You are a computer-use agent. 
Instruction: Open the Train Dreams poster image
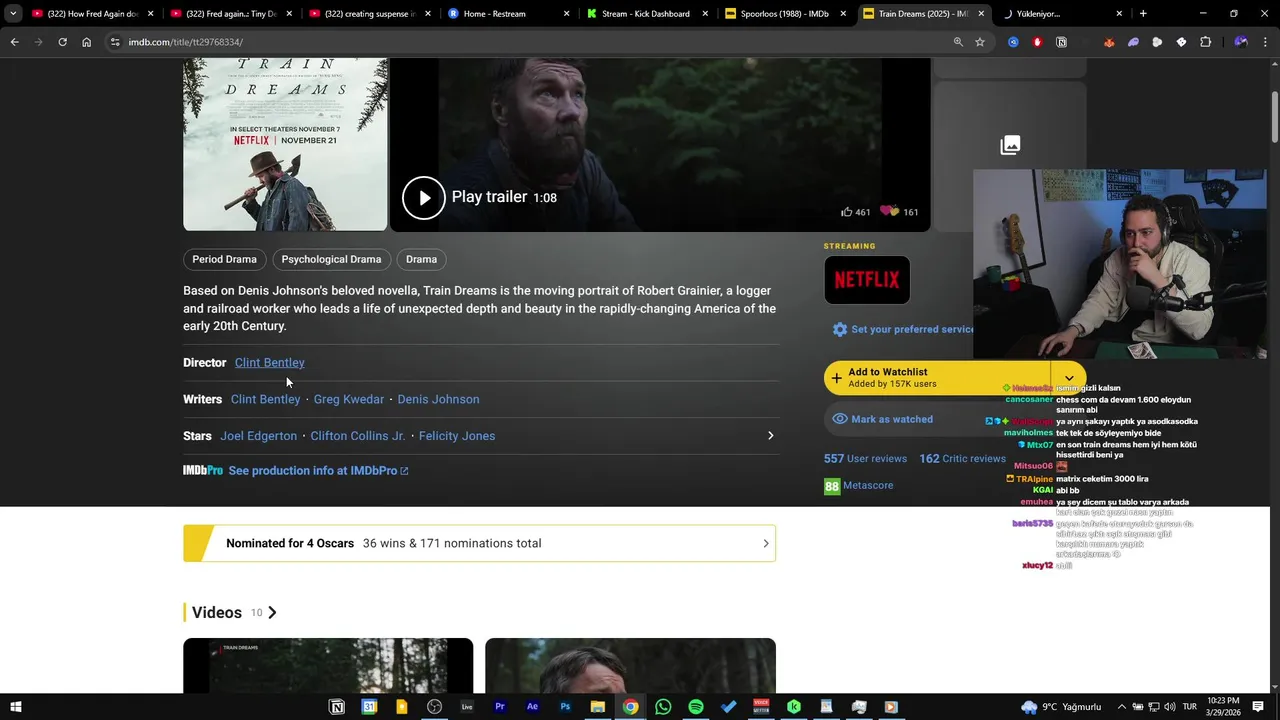285,144
